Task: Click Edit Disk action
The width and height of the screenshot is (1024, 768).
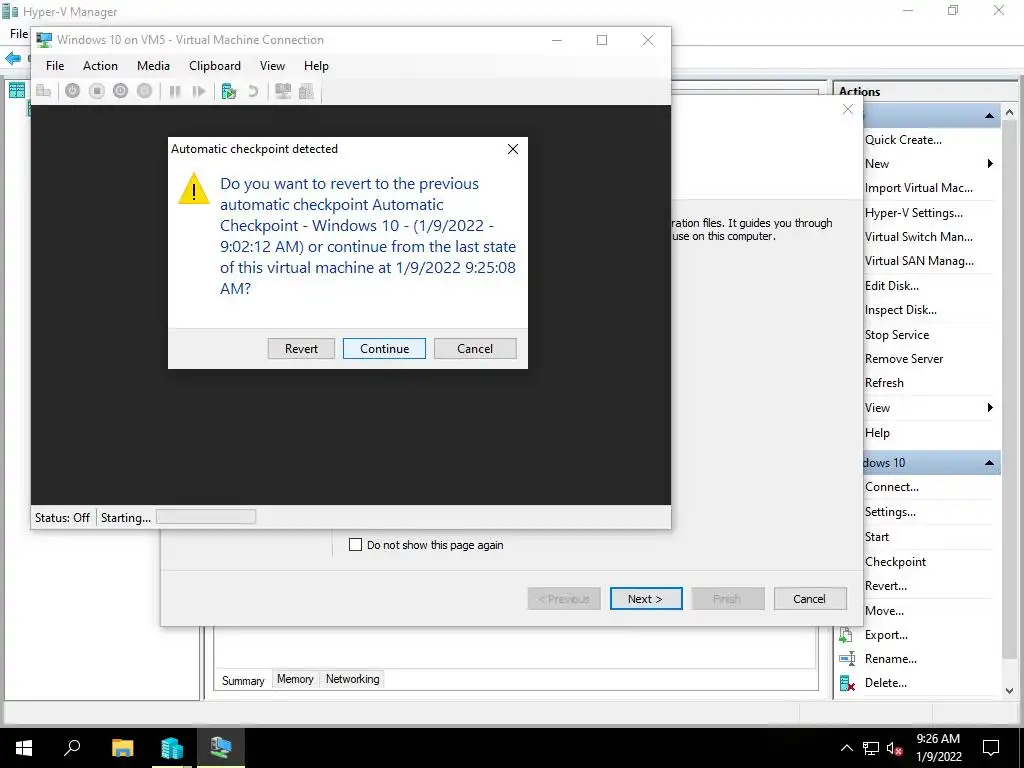Action: (x=891, y=285)
